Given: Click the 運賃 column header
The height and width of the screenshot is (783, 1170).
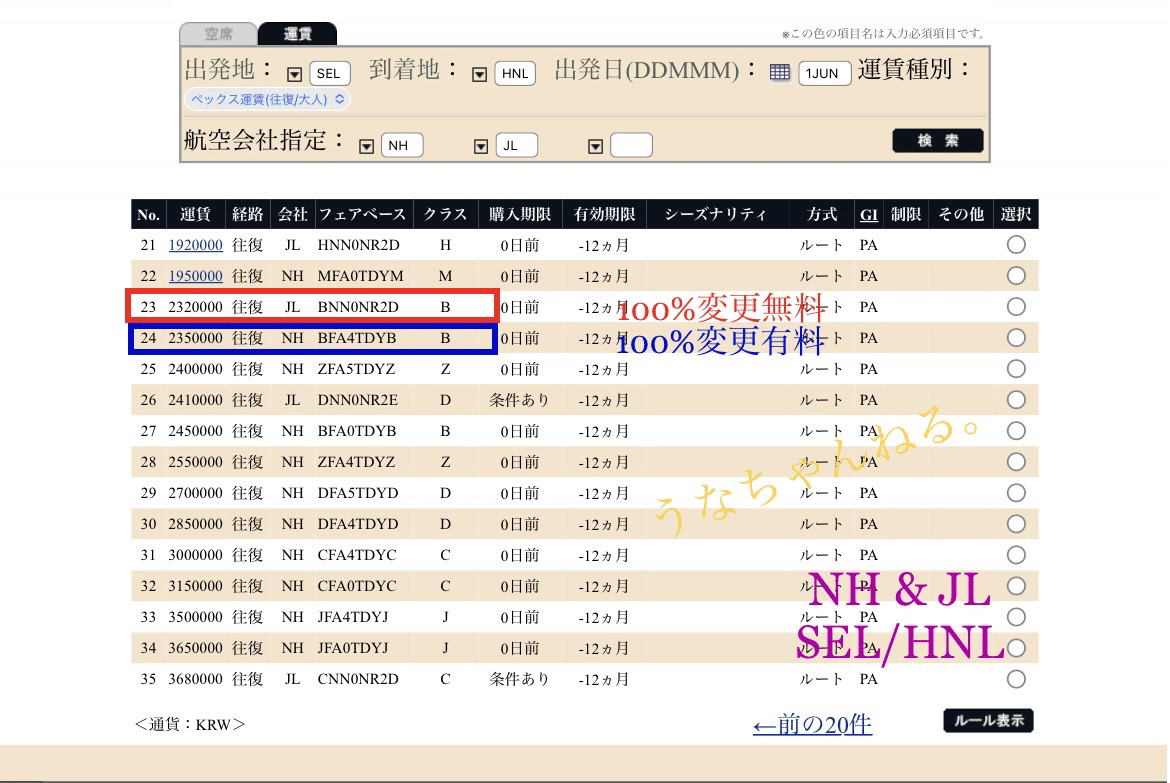Looking at the screenshot, I should 195,214.
